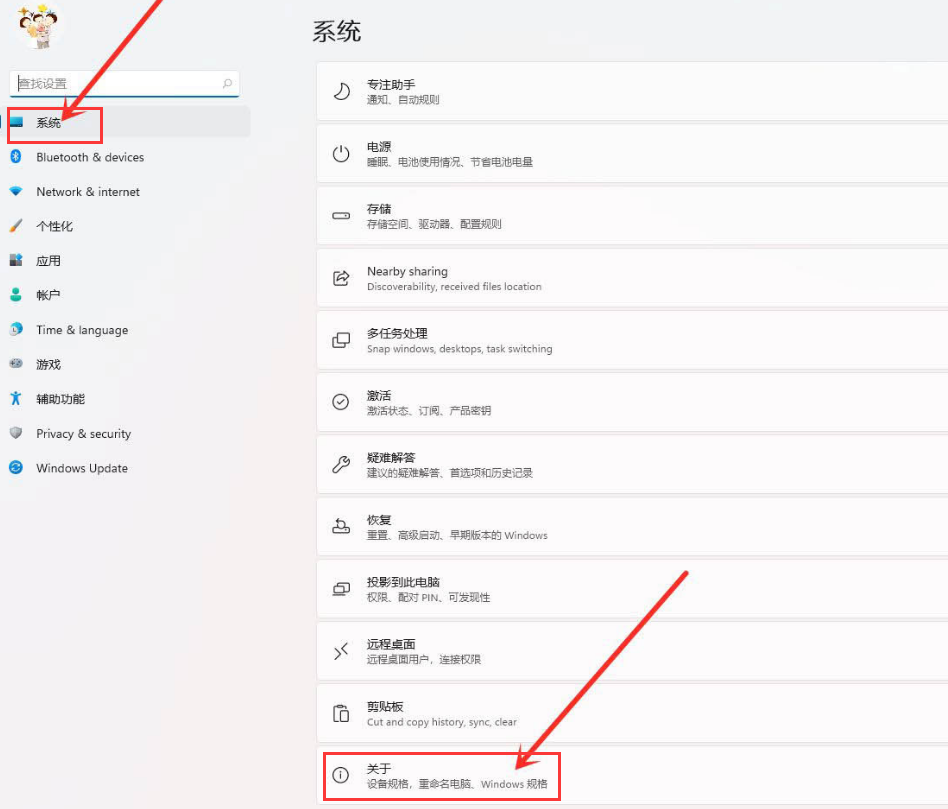This screenshot has height=809, width=948.
Task: Click the Windows Update icon
Action: (x=16, y=468)
